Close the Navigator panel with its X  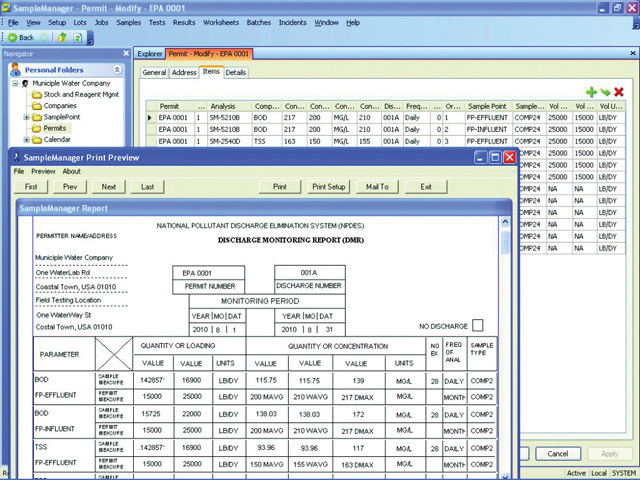coord(124,53)
